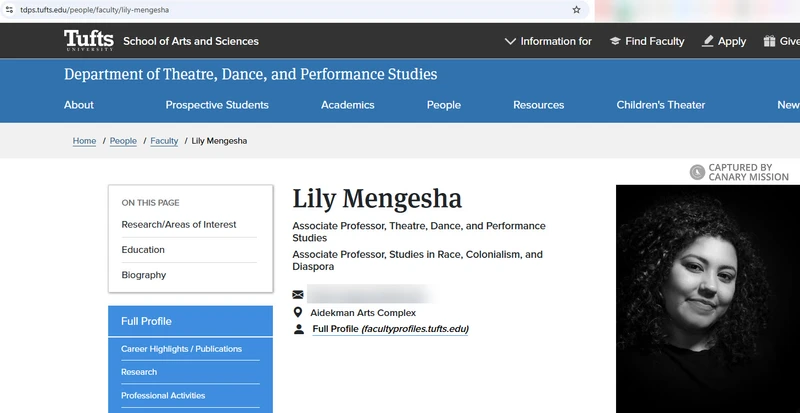This screenshot has height=413, width=800.
Task: Jump to the Education section
Action: [x=143, y=250]
